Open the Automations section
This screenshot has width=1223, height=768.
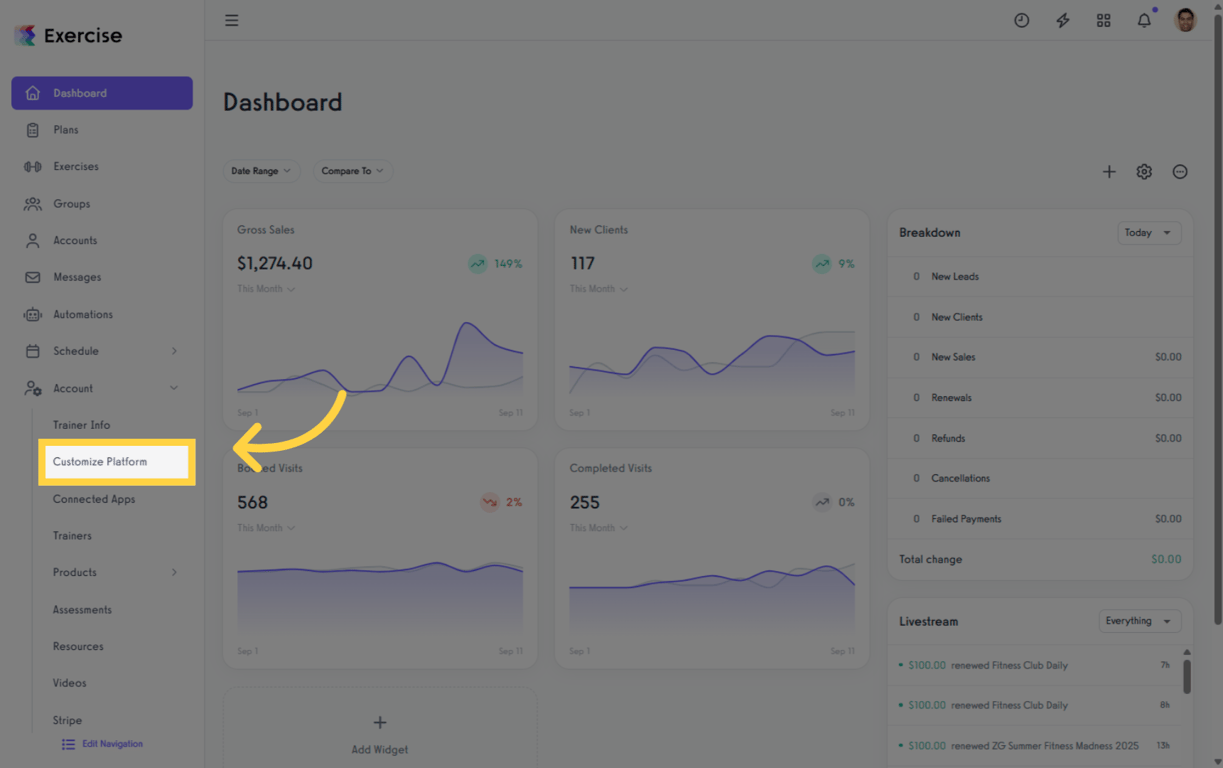click(x=83, y=314)
